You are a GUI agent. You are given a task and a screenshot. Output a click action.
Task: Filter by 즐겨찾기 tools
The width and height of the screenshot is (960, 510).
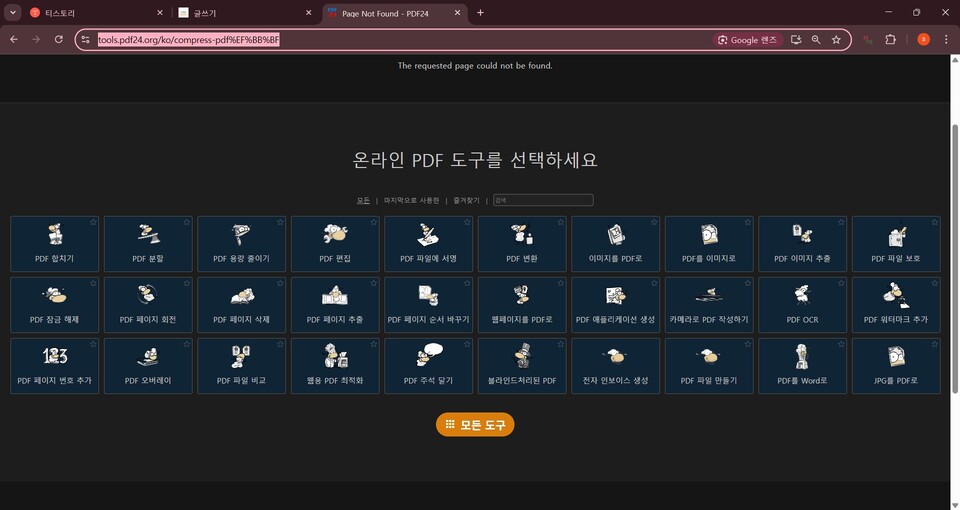click(466, 200)
